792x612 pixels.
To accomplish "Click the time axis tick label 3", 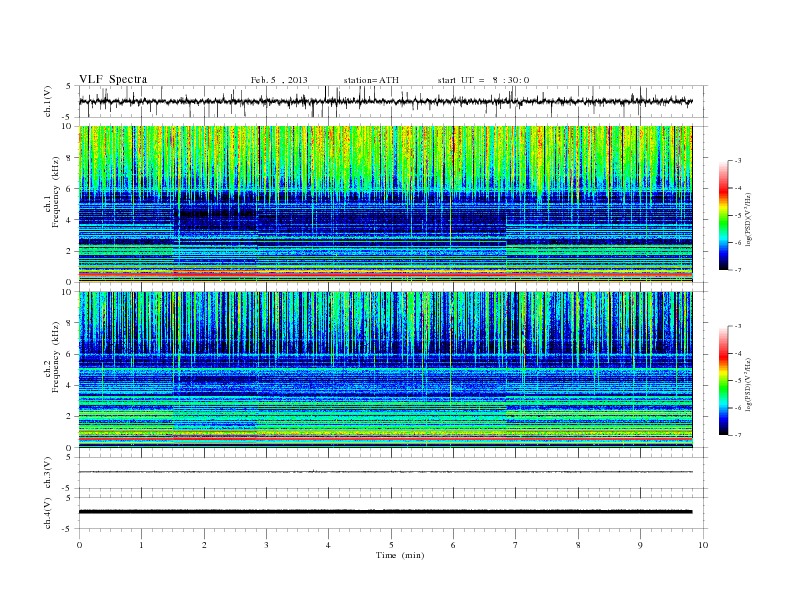I will [x=266, y=545].
